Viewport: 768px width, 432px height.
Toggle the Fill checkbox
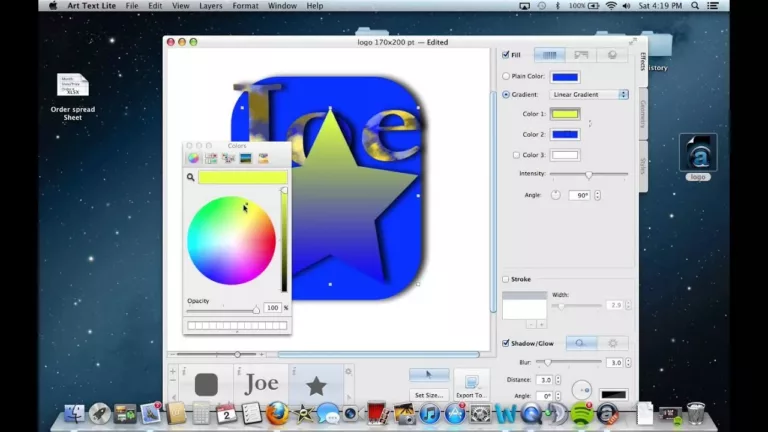tap(505, 54)
